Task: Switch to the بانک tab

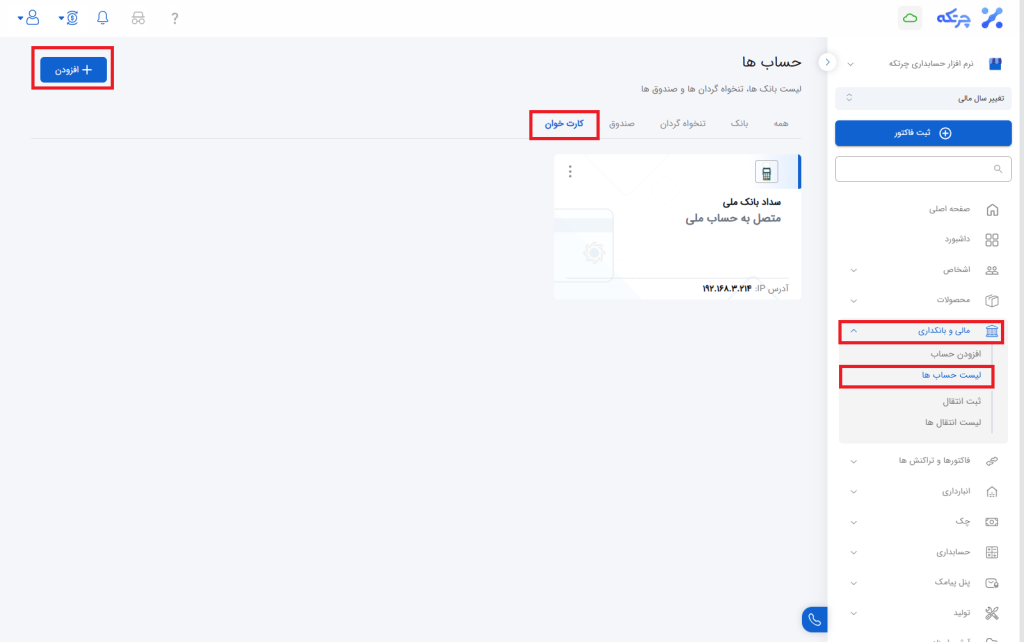Action: [739, 124]
